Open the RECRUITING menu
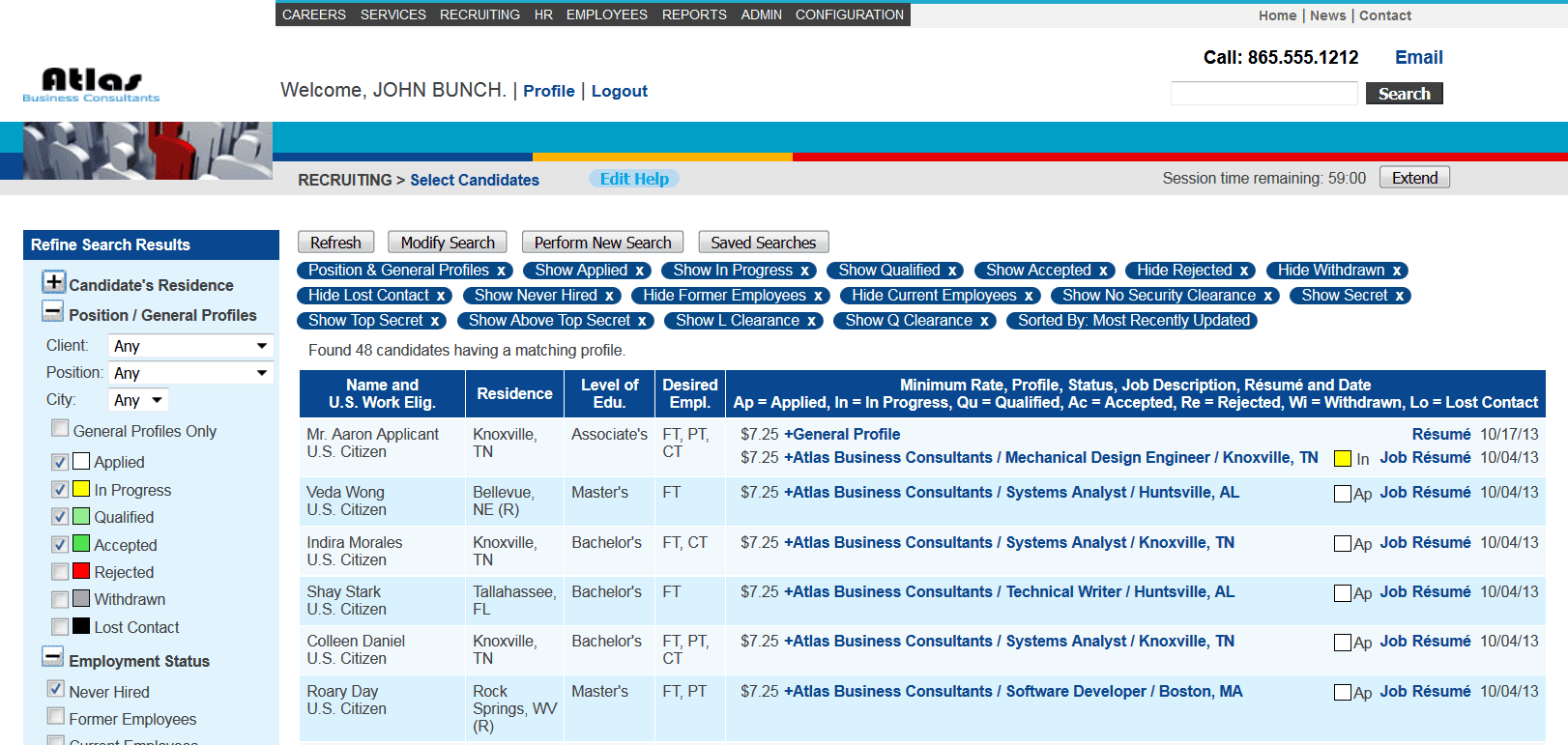 [x=479, y=14]
